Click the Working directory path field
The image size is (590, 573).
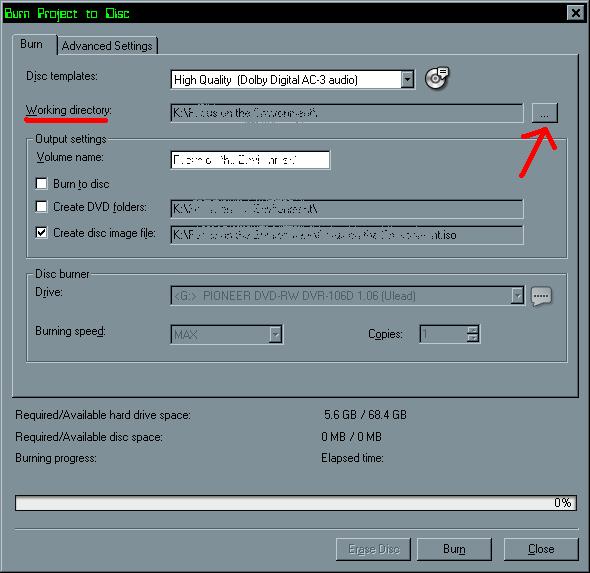[347, 113]
